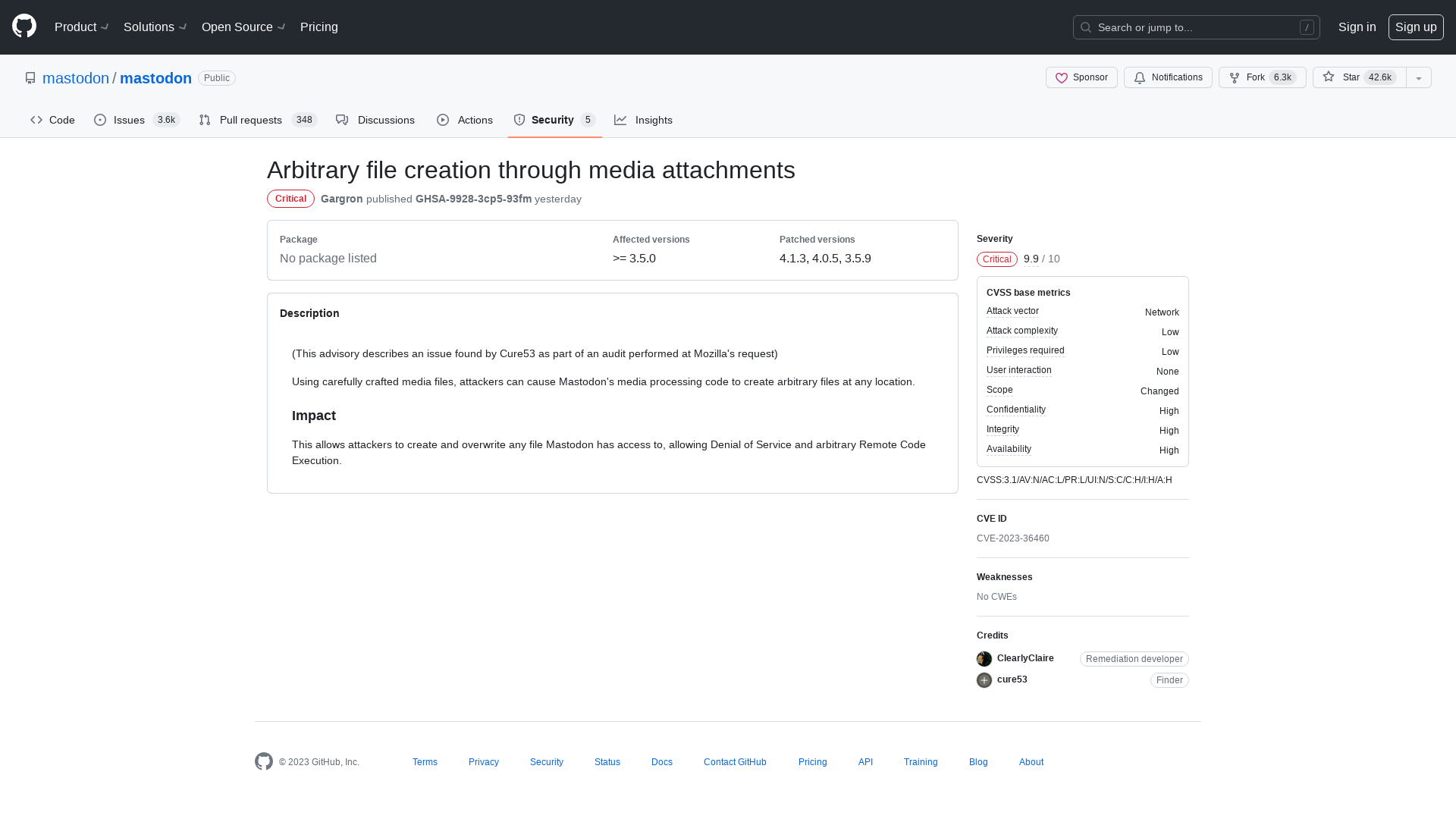
Task: Open the Contact GitHub footer link
Action: click(x=735, y=762)
